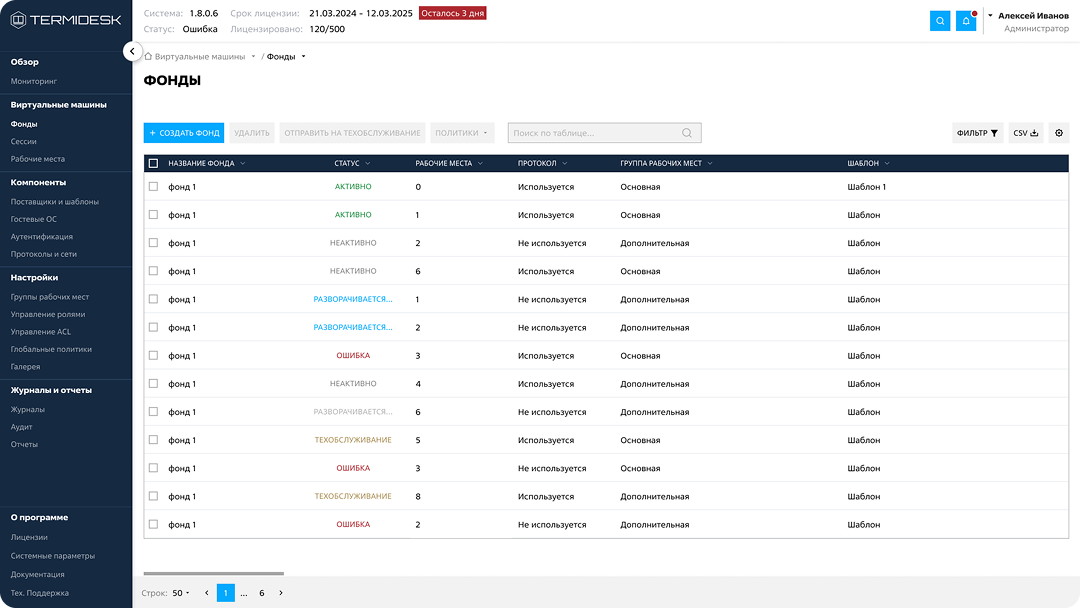The height and width of the screenshot is (608, 1080).
Task: Open the Фильтр filter button
Action: click(977, 133)
